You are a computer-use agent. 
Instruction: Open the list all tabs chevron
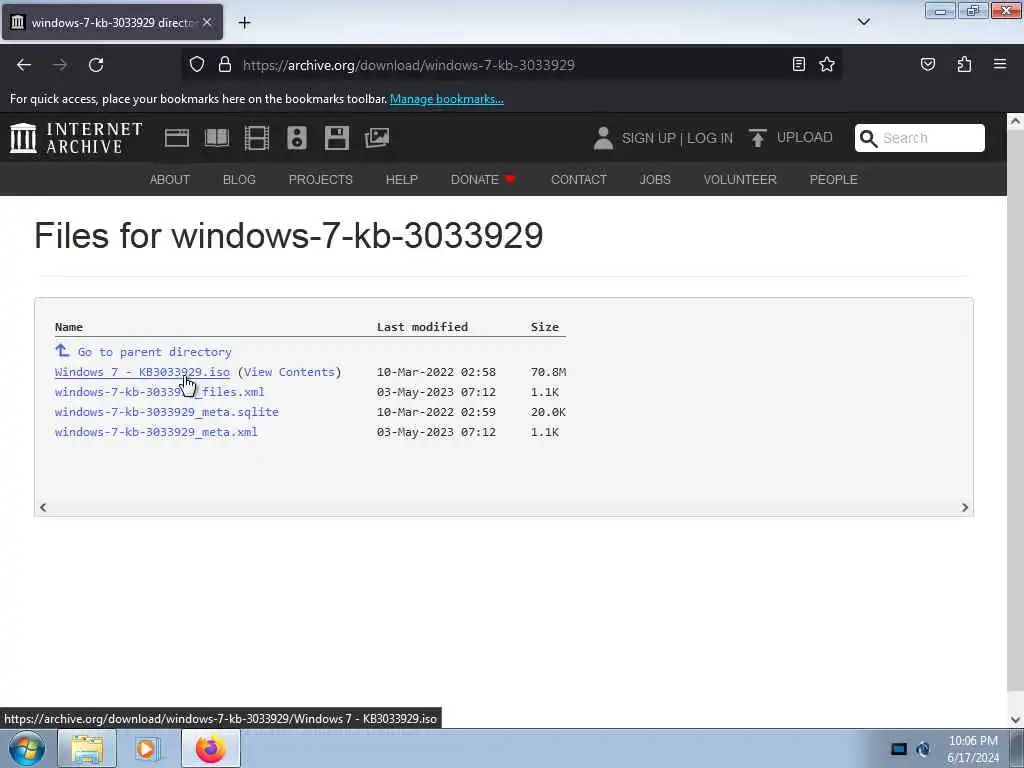(863, 22)
